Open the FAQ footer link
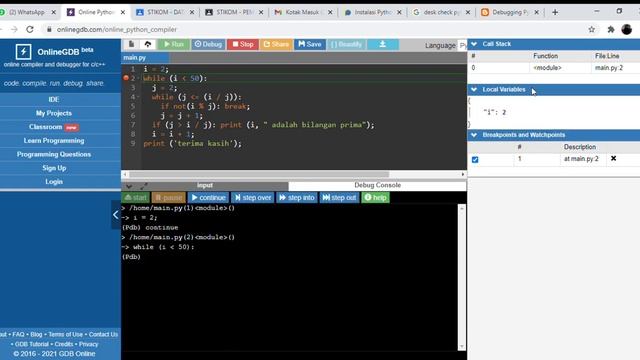Screen dimensions: 640x360 [x=18, y=334]
